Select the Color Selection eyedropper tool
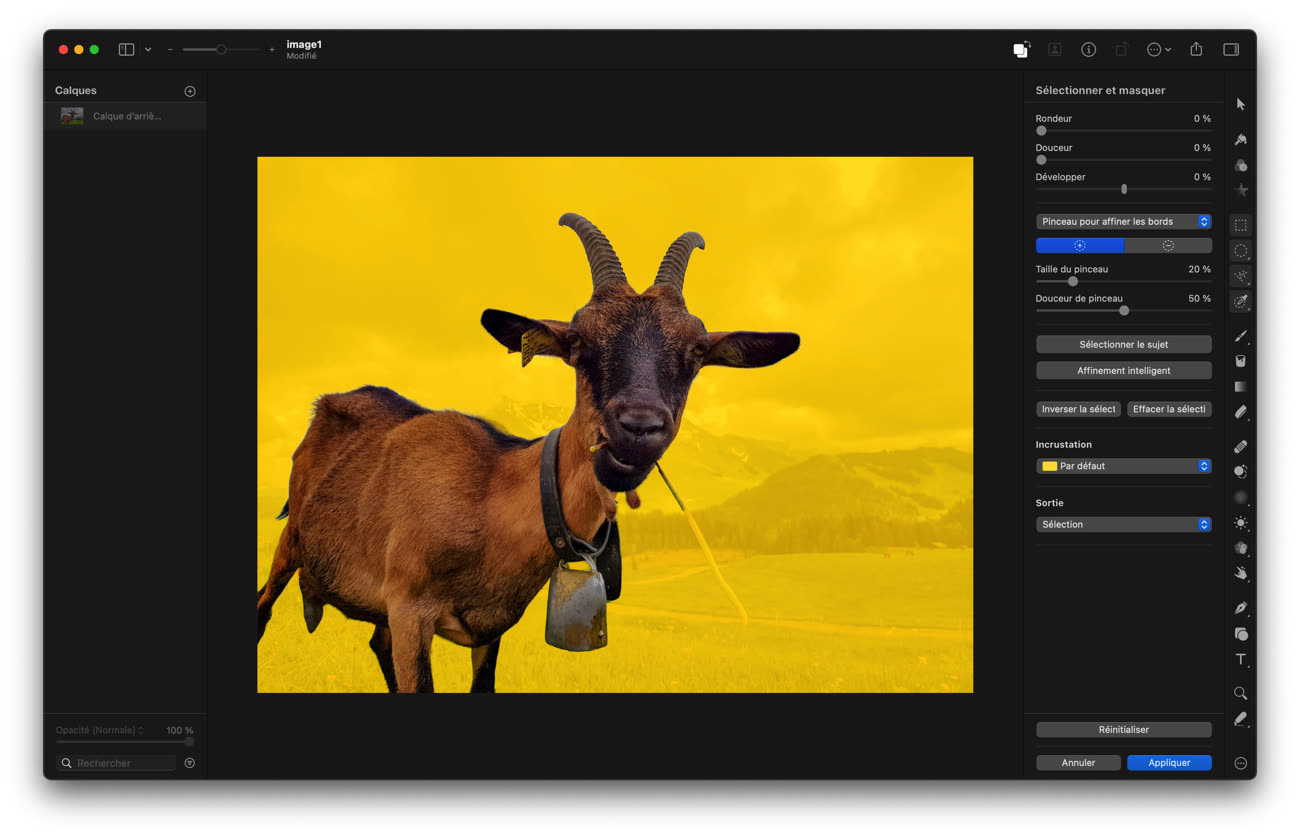Viewport: 1300px width, 837px height. (x=1240, y=301)
